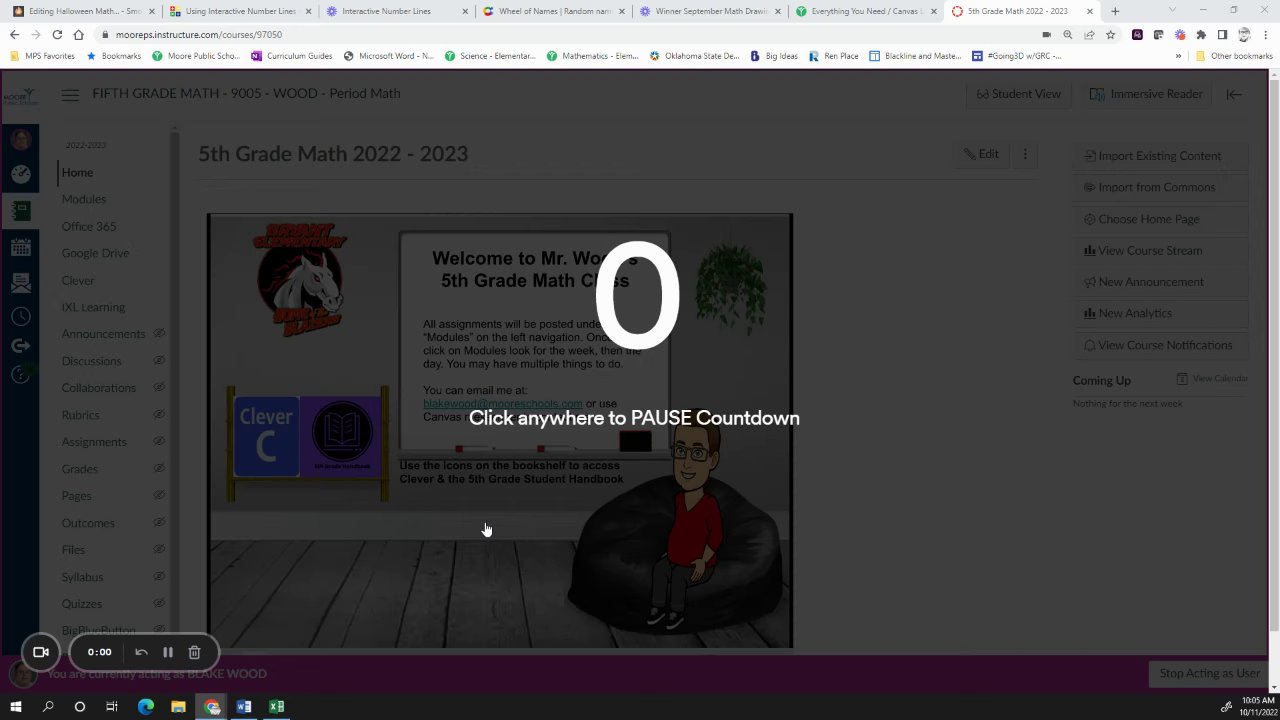Click the browser address bar URL

(x=199, y=34)
